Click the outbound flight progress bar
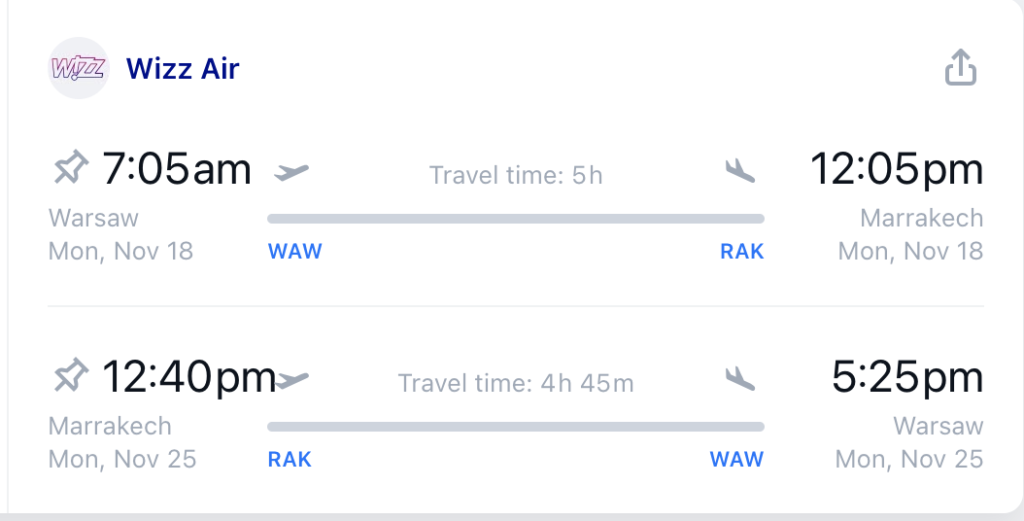This screenshot has width=1024, height=521. coord(516,219)
